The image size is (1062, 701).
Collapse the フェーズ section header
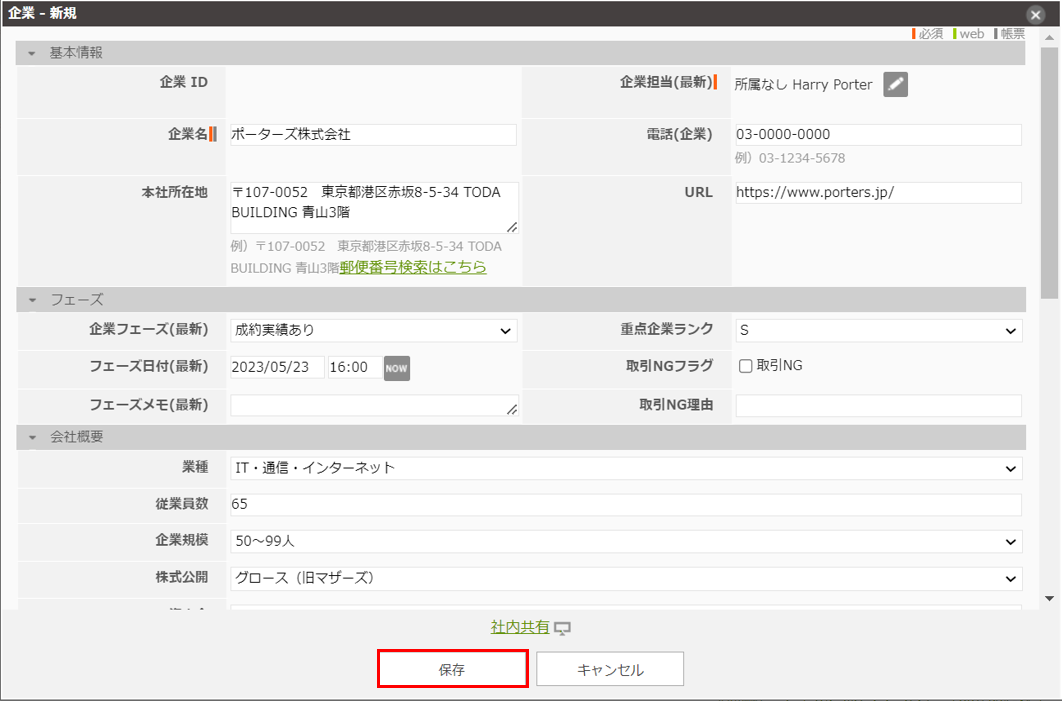click(x=32, y=299)
